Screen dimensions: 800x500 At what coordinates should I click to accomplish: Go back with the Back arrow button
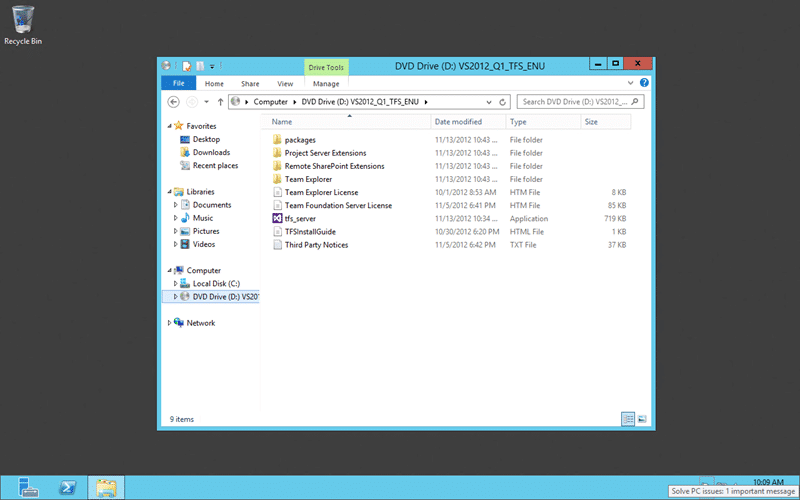(x=173, y=102)
